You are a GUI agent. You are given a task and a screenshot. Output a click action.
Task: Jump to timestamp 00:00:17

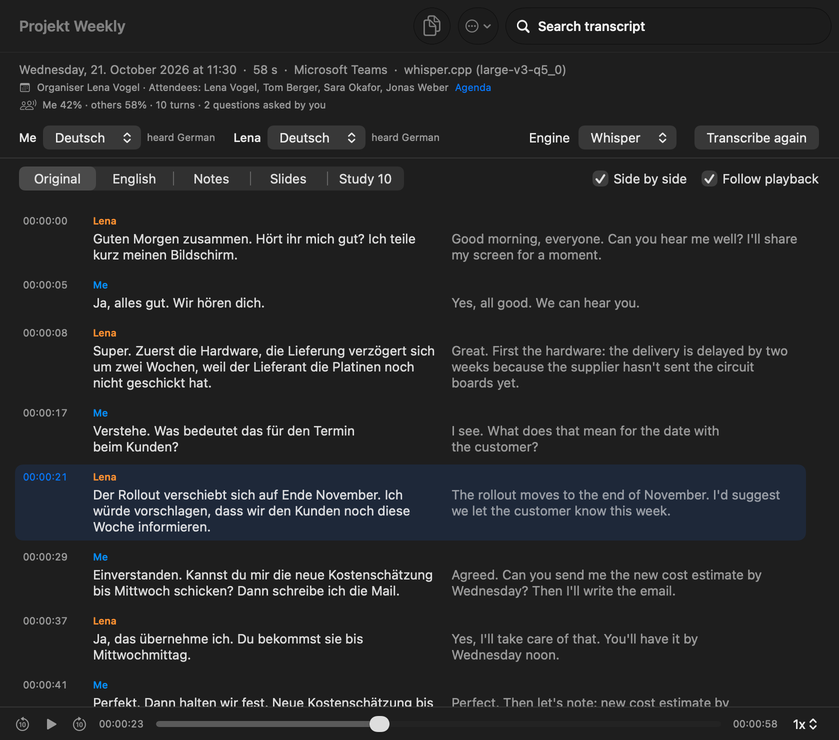pyautogui.click(x=45, y=413)
